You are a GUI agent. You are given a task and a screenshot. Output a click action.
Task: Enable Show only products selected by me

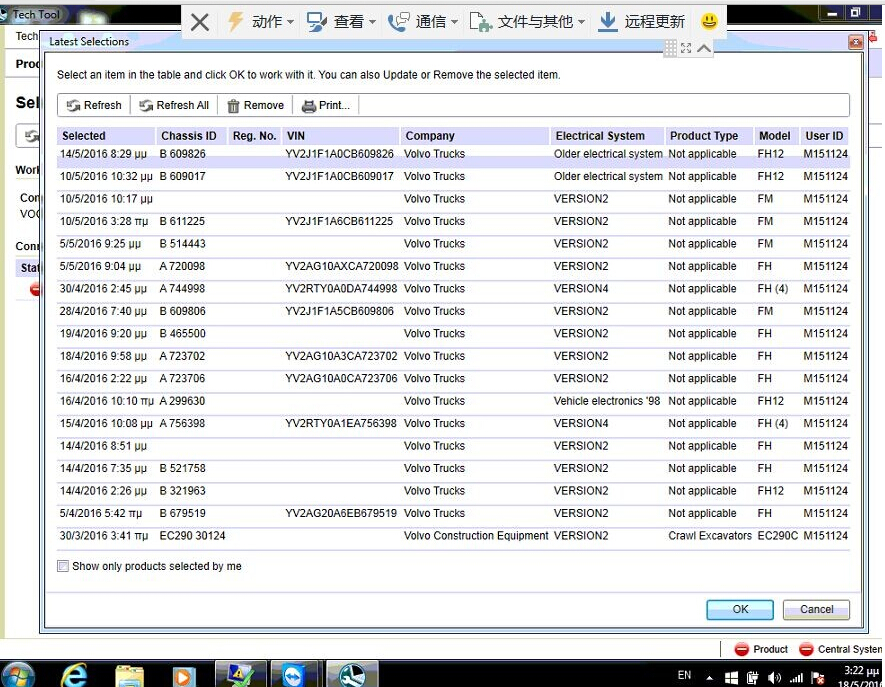pyautogui.click(x=63, y=566)
